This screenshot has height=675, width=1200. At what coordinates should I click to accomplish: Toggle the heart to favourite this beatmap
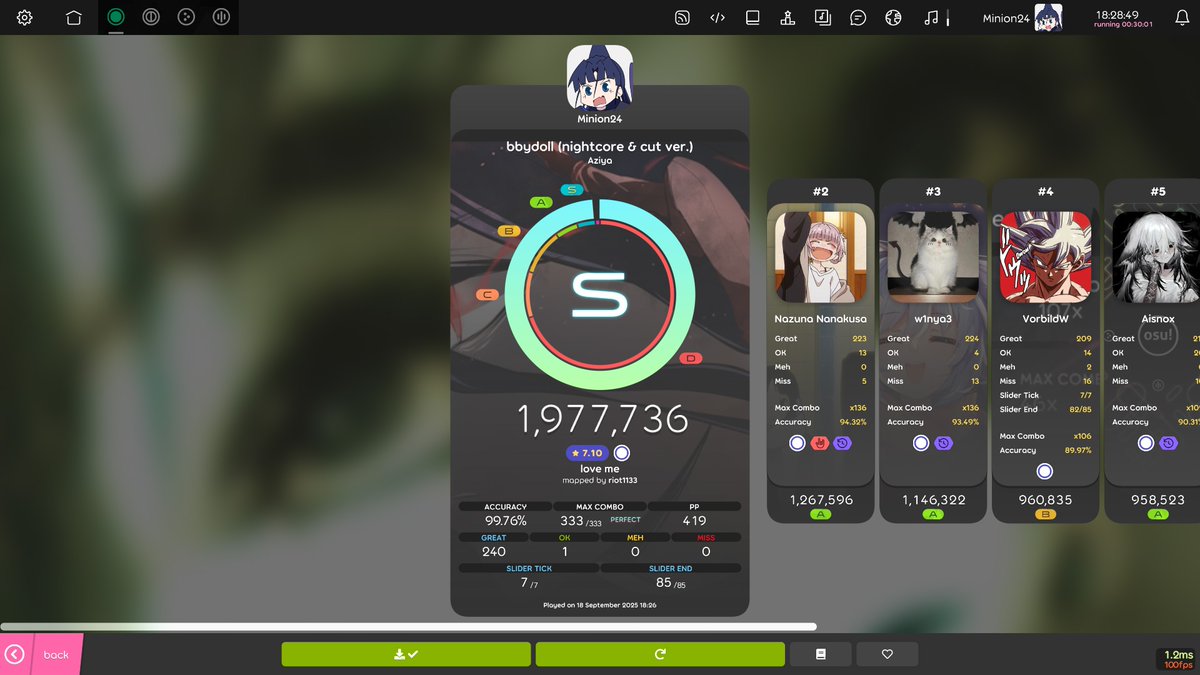pyautogui.click(x=886, y=653)
